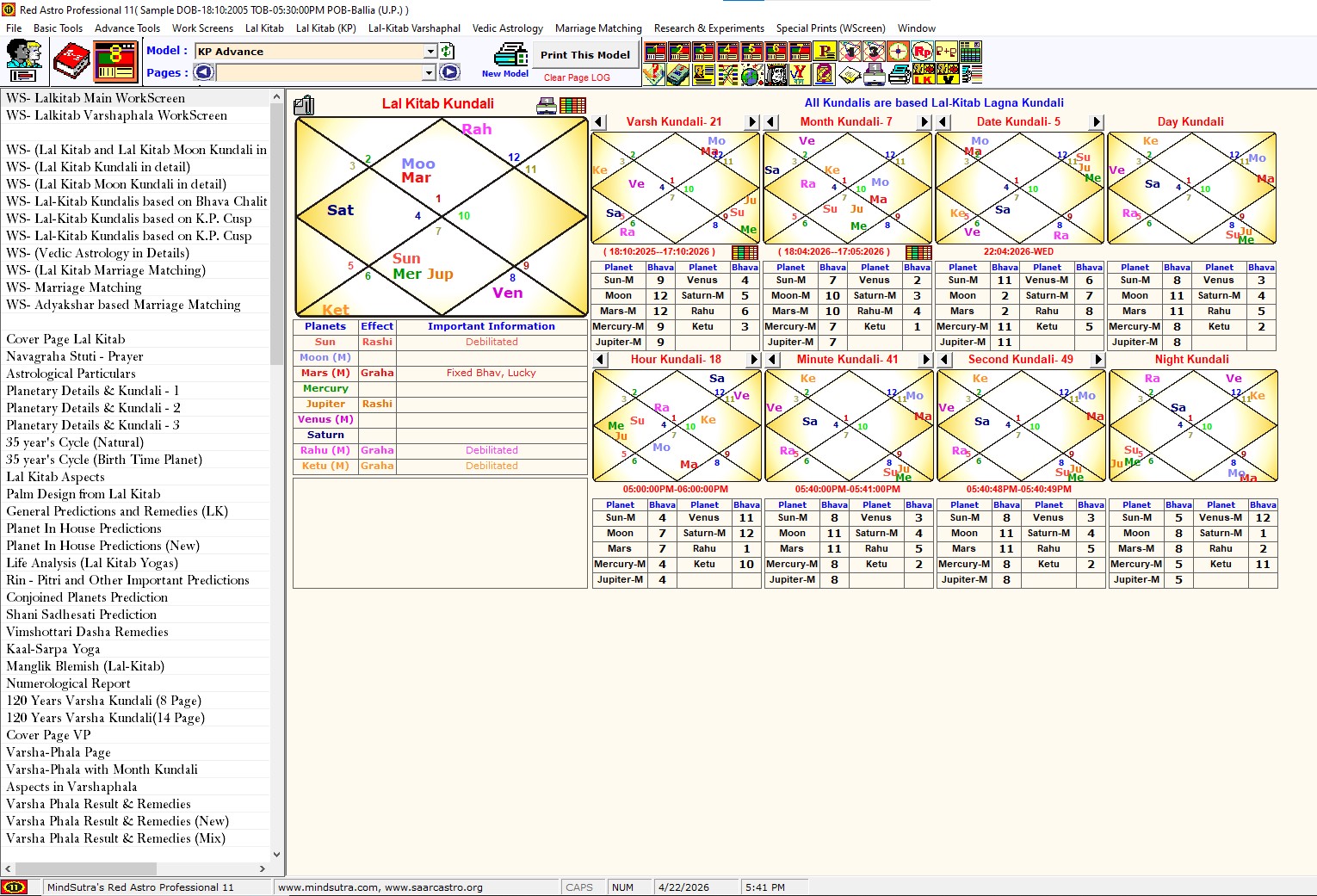
Task: Open the Pages dropdown list
Action: point(430,73)
